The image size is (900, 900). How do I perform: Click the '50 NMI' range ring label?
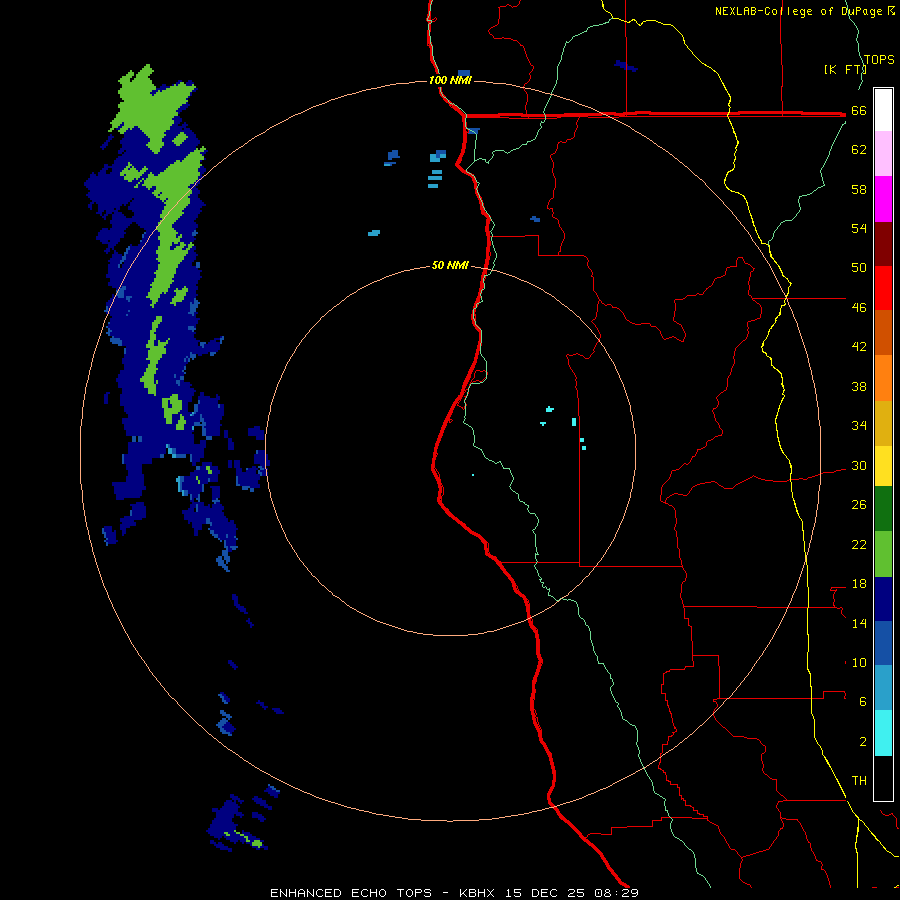tap(450, 265)
